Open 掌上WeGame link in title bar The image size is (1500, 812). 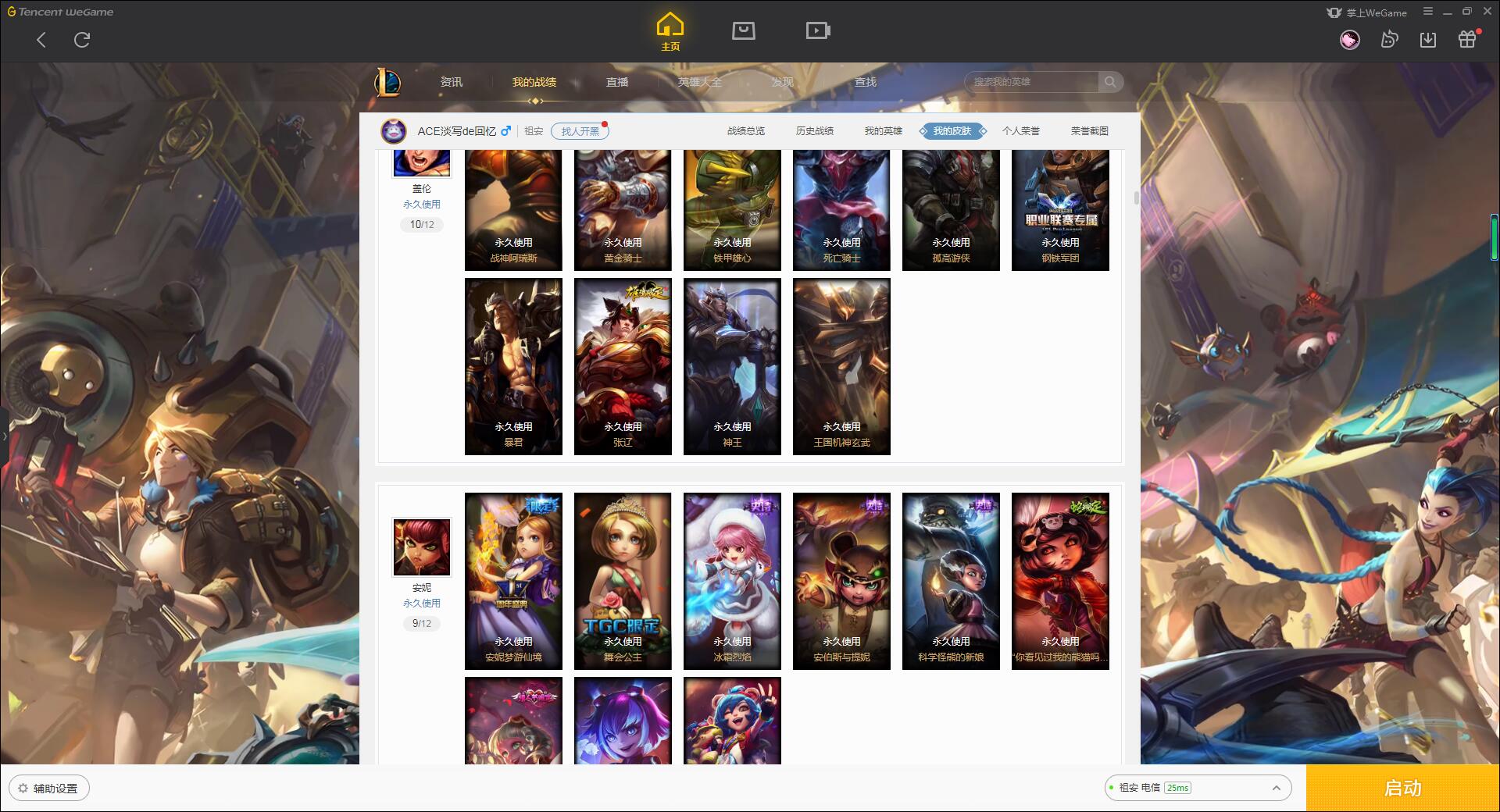pyautogui.click(x=1366, y=12)
